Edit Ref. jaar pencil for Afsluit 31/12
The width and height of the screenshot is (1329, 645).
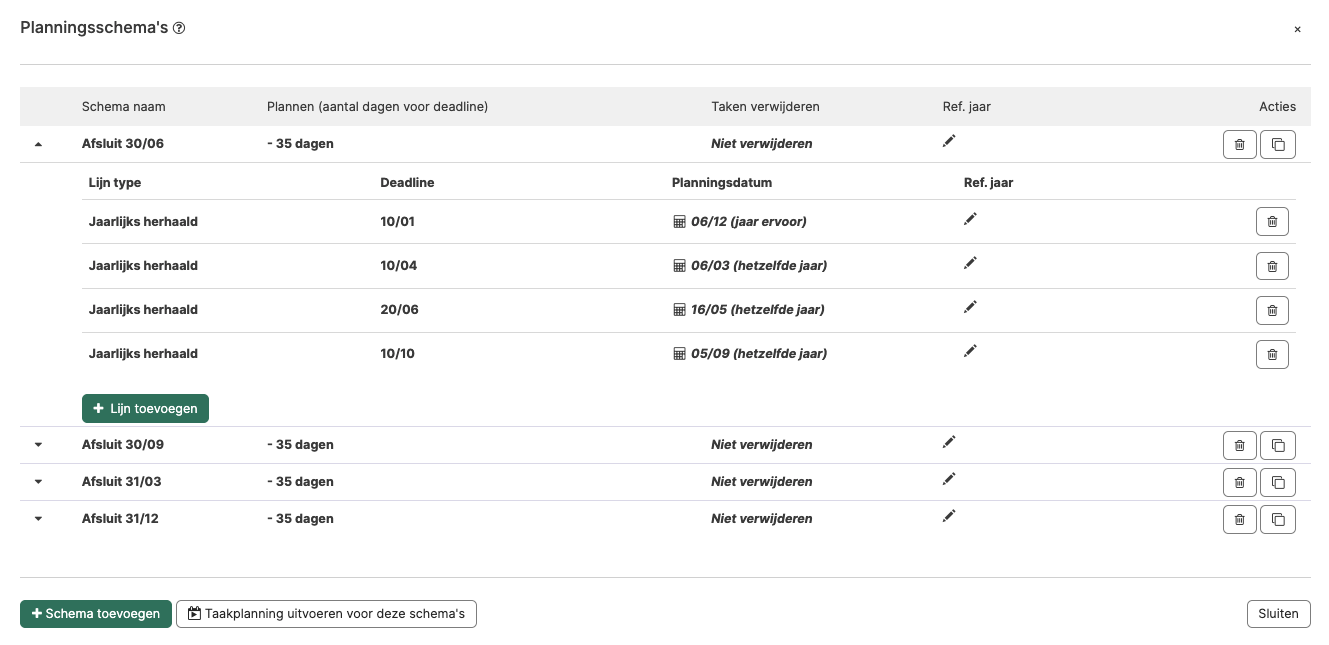pos(949,516)
